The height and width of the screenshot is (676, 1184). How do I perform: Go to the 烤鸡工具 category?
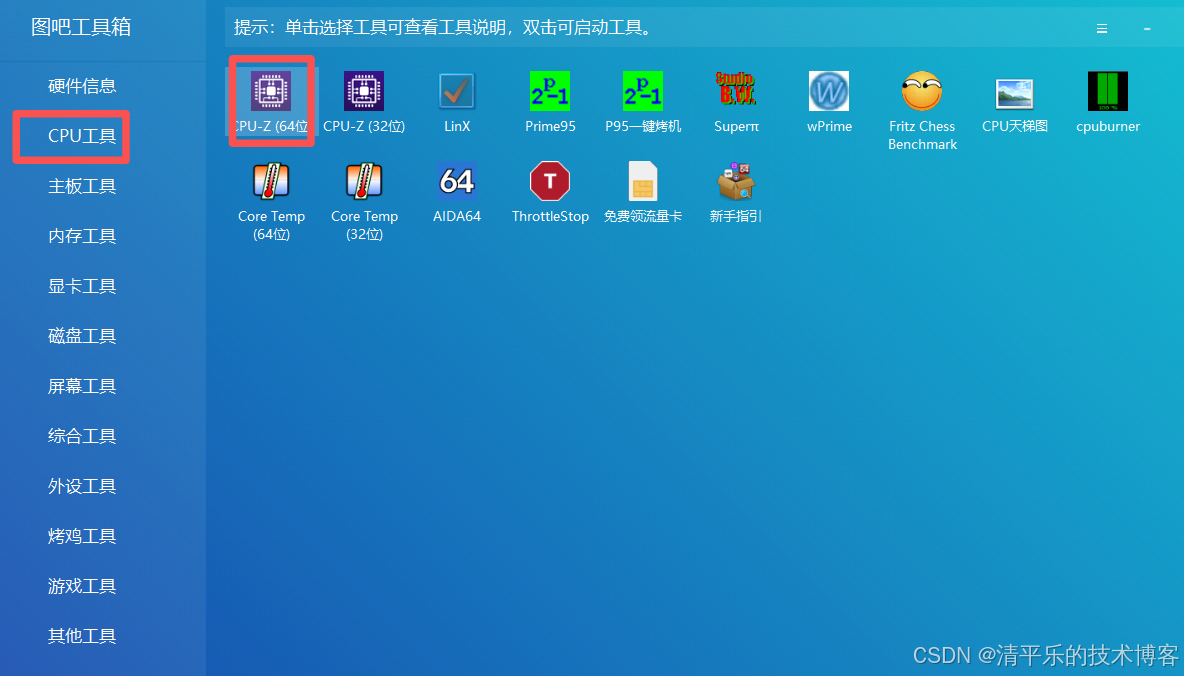82,536
